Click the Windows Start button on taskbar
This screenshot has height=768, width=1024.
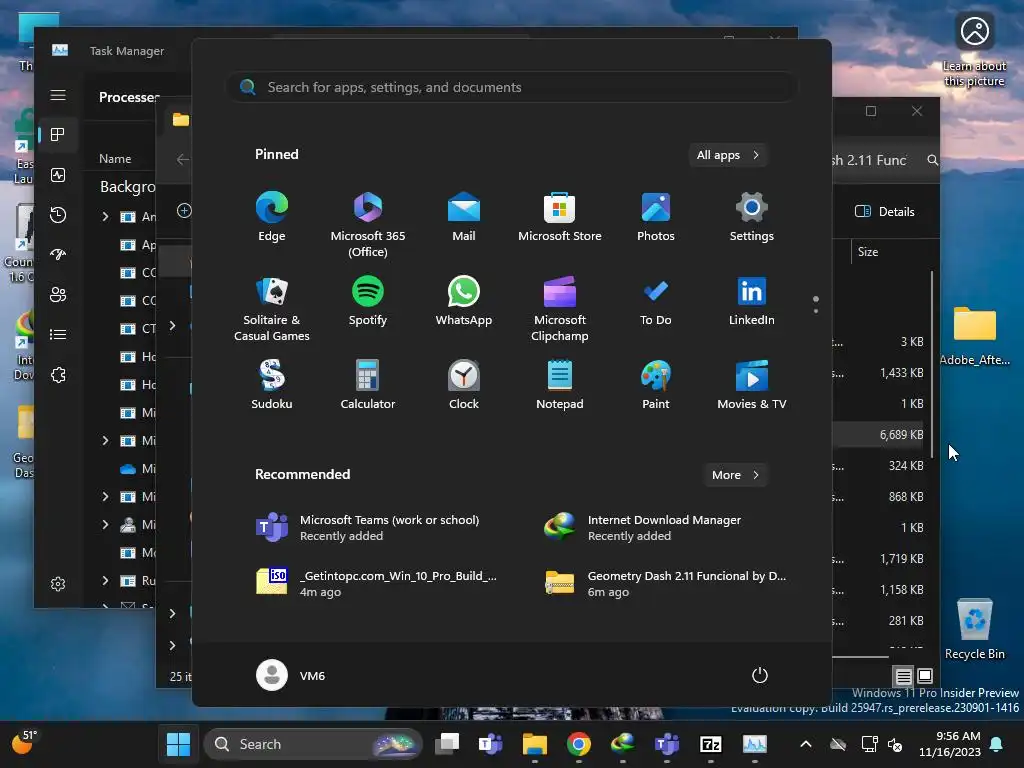click(x=178, y=744)
